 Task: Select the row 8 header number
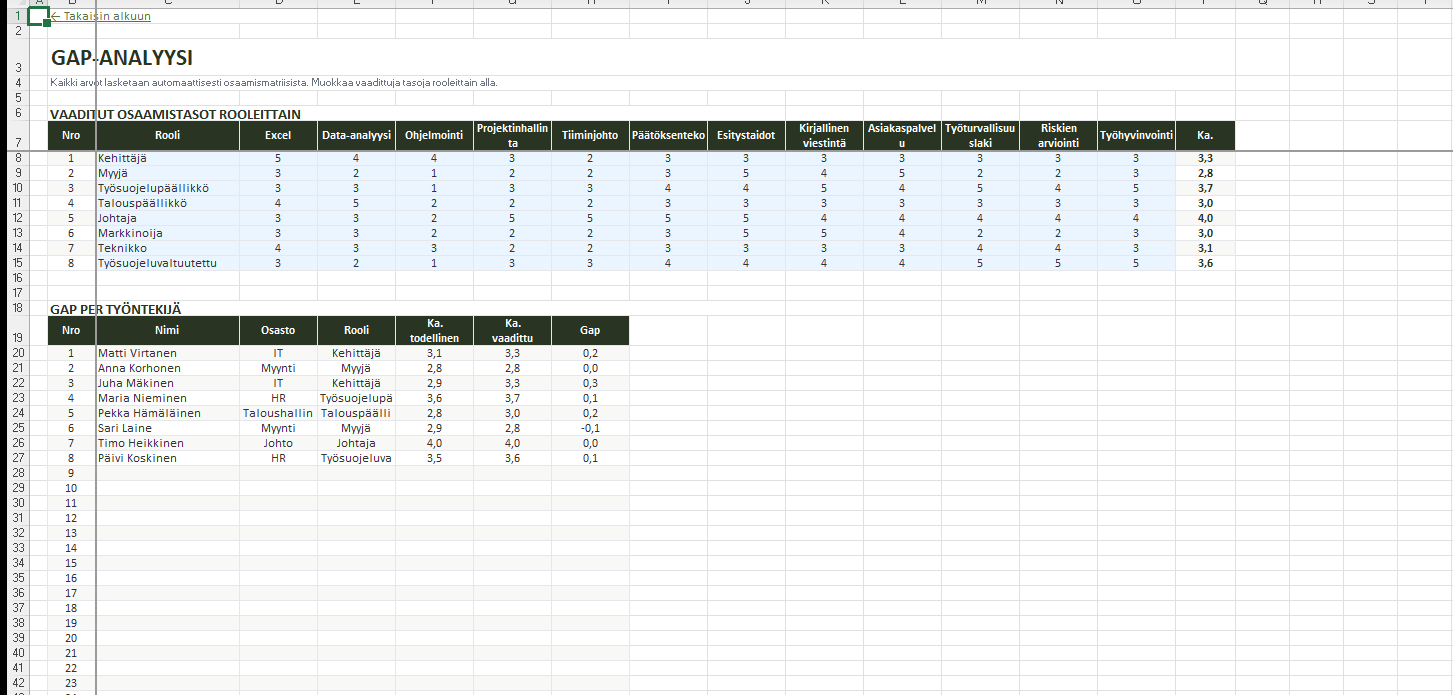point(17,158)
